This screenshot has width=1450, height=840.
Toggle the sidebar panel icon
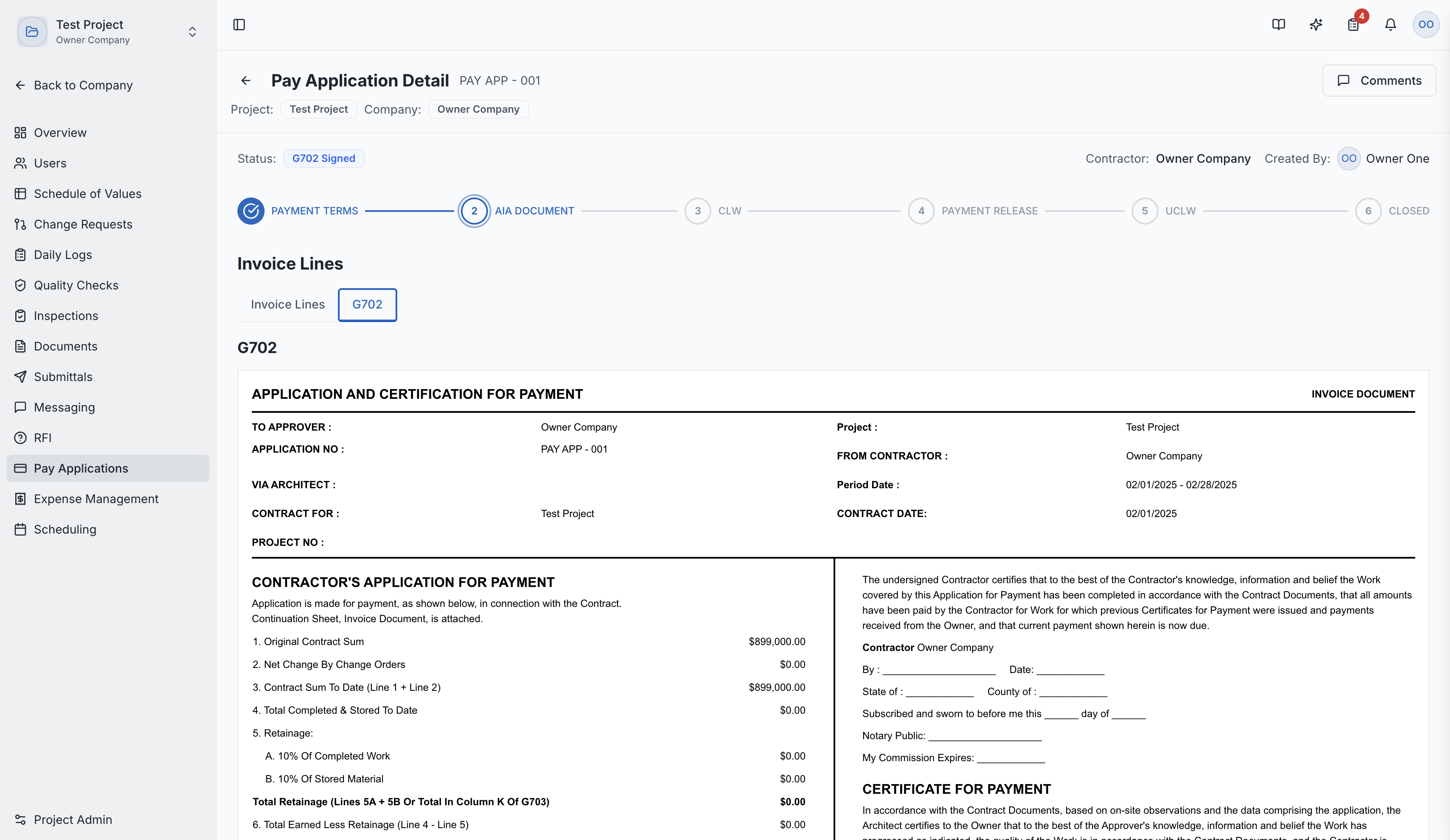click(x=239, y=25)
